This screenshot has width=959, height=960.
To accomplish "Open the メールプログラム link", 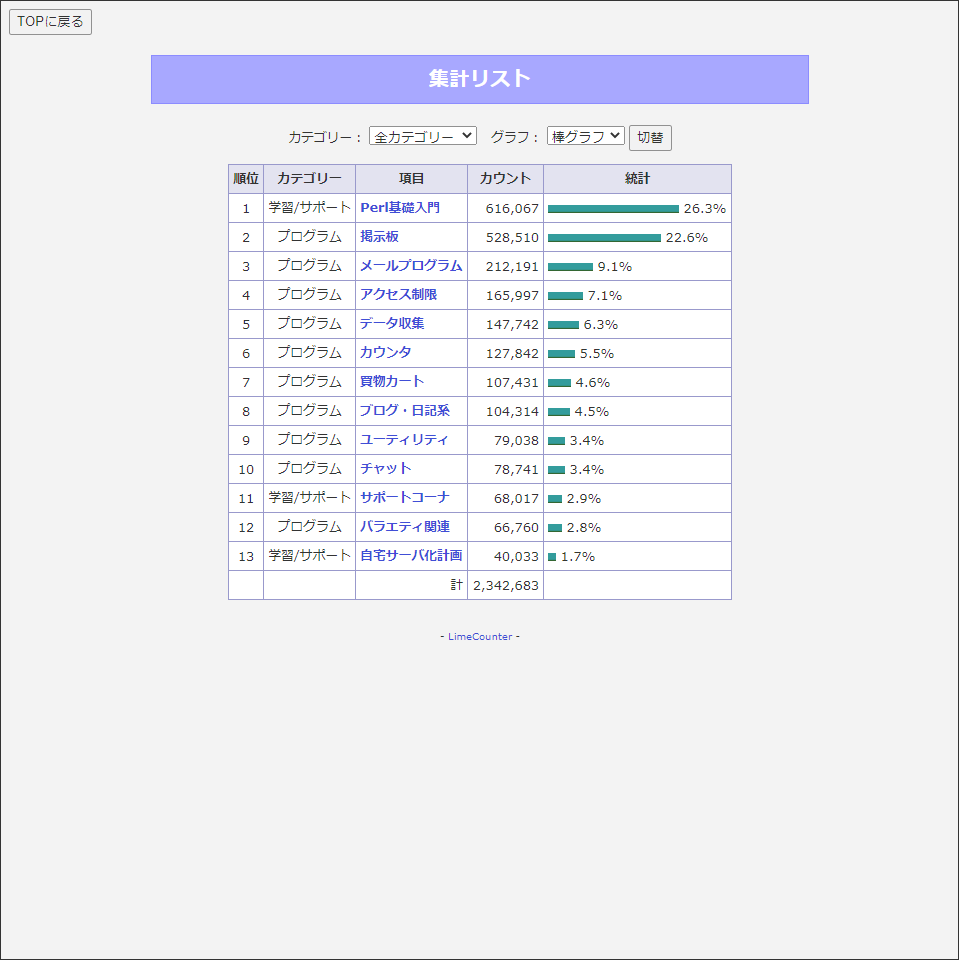I will (x=410, y=266).
